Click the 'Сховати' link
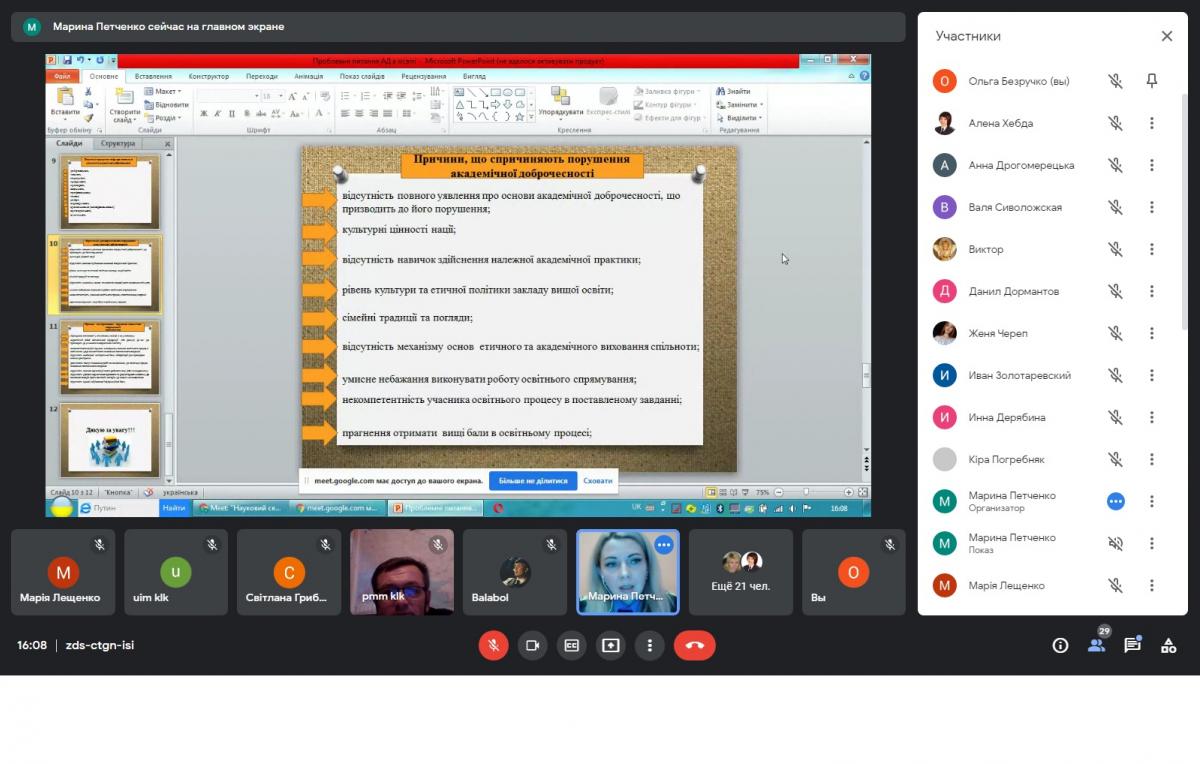The image size is (1200, 764). tap(598, 480)
